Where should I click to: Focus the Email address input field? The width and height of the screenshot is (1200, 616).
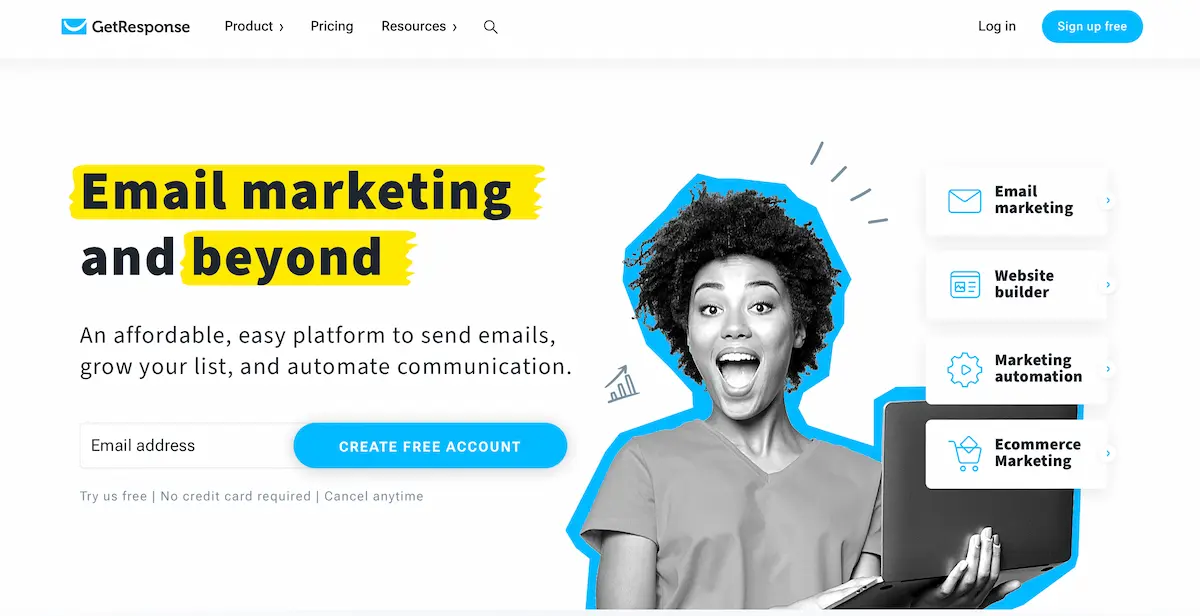(187, 446)
